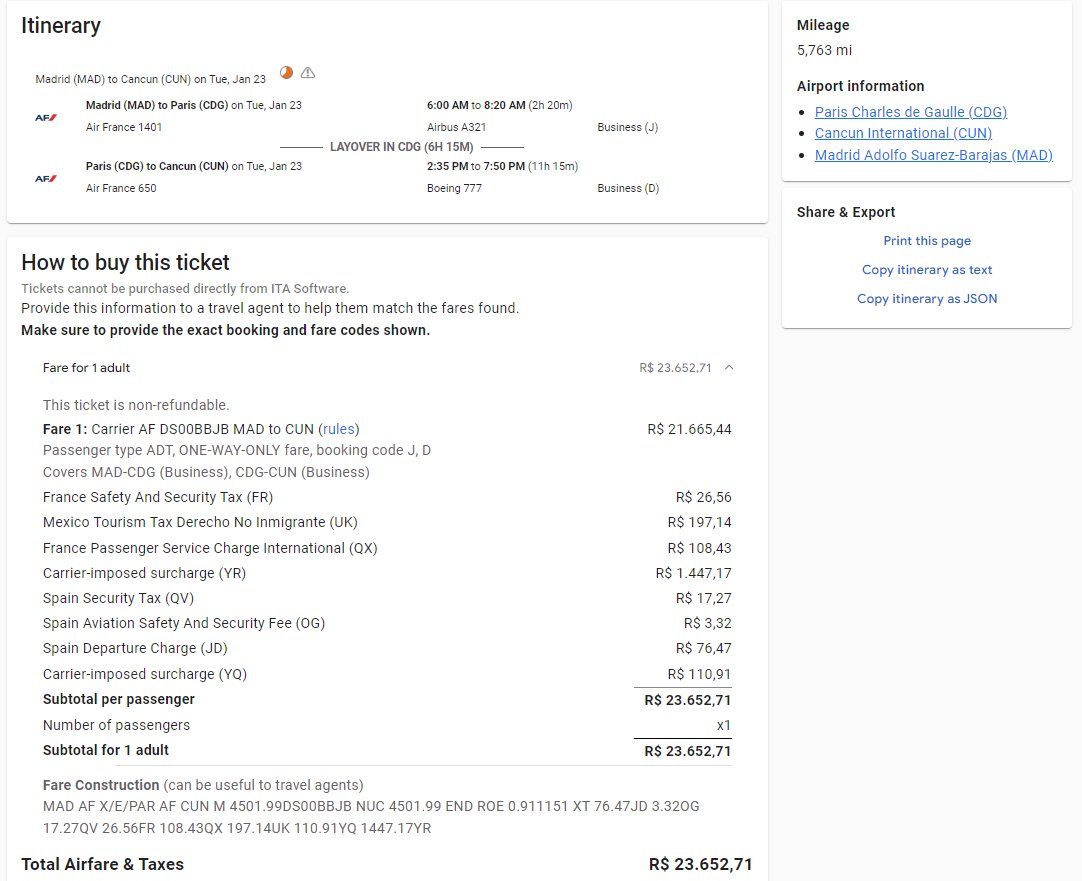Click 'Mexico Tourism Tax Derecho No Inmigrante (UK)'

200,522
